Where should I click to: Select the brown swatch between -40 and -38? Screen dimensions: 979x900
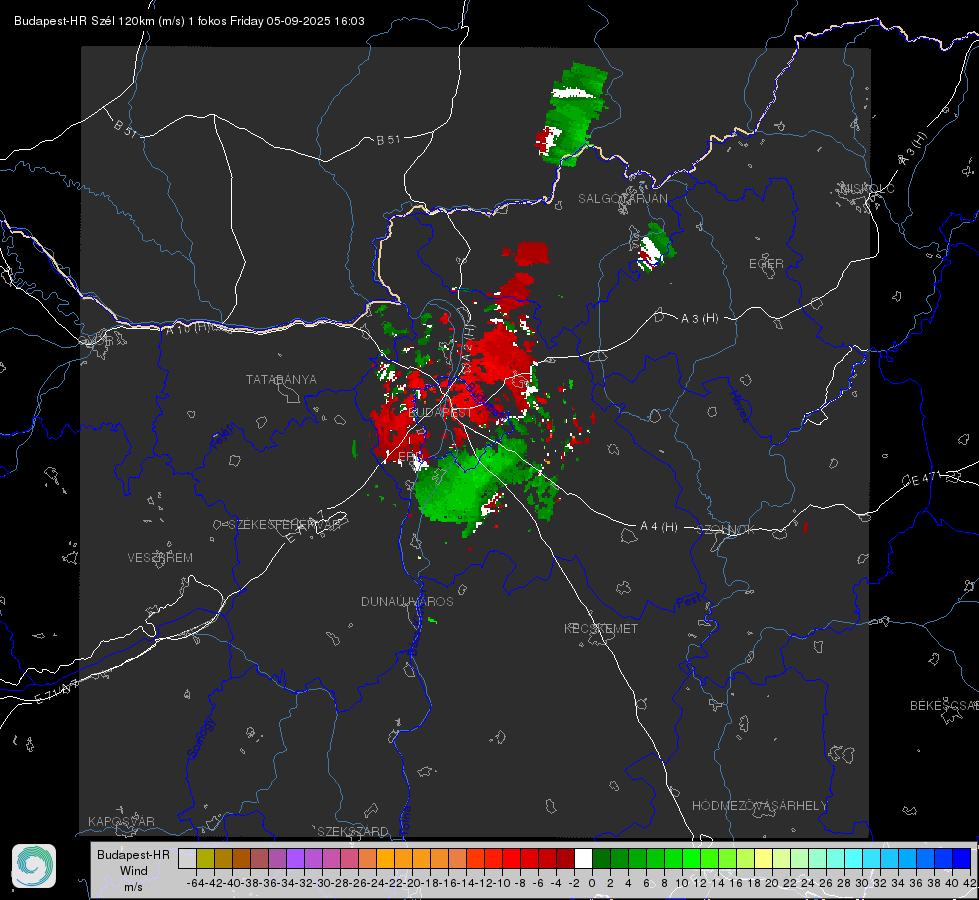click(242, 858)
